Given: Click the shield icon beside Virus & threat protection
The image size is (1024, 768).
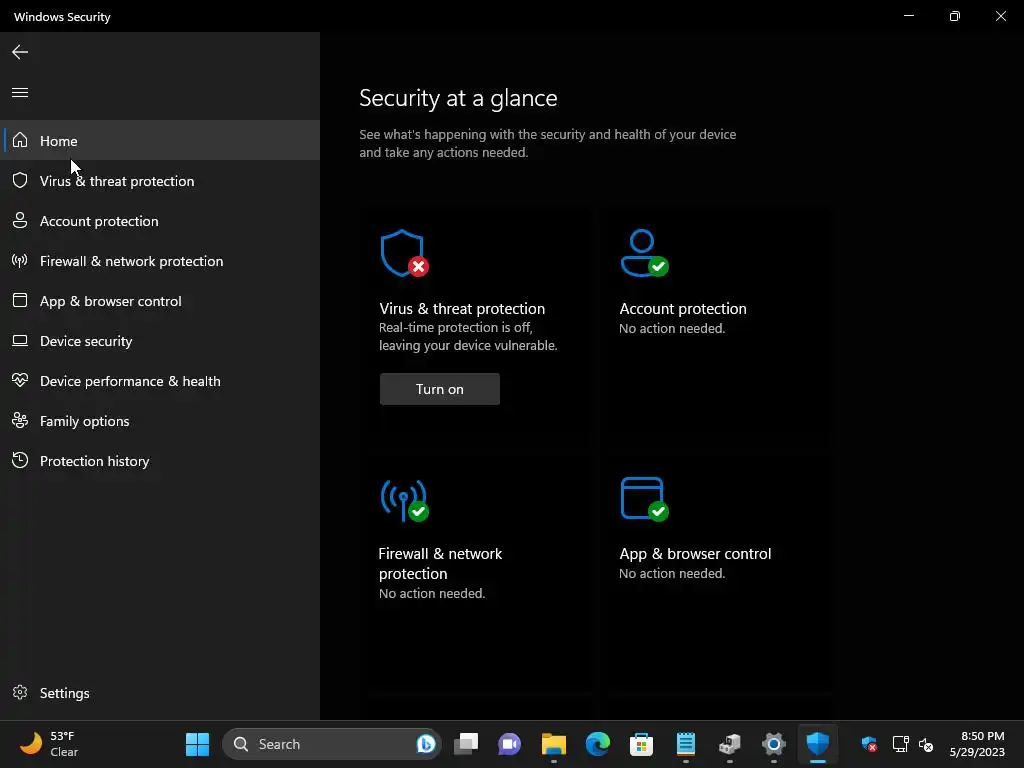Looking at the screenshot, I should pyautogui.click(x=20, y=180).
